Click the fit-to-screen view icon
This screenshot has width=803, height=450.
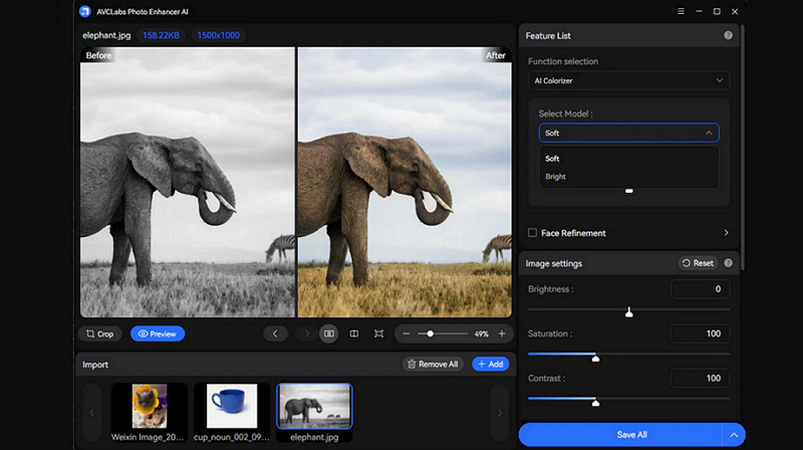tap(378, 334)
